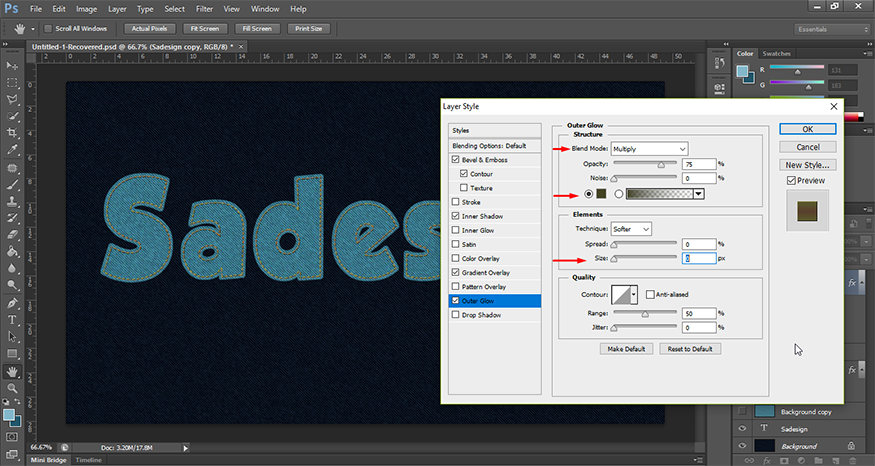The image size is (875, 466).
Task: Toggle the Preview checkbox
Action: tap(791, 180)
